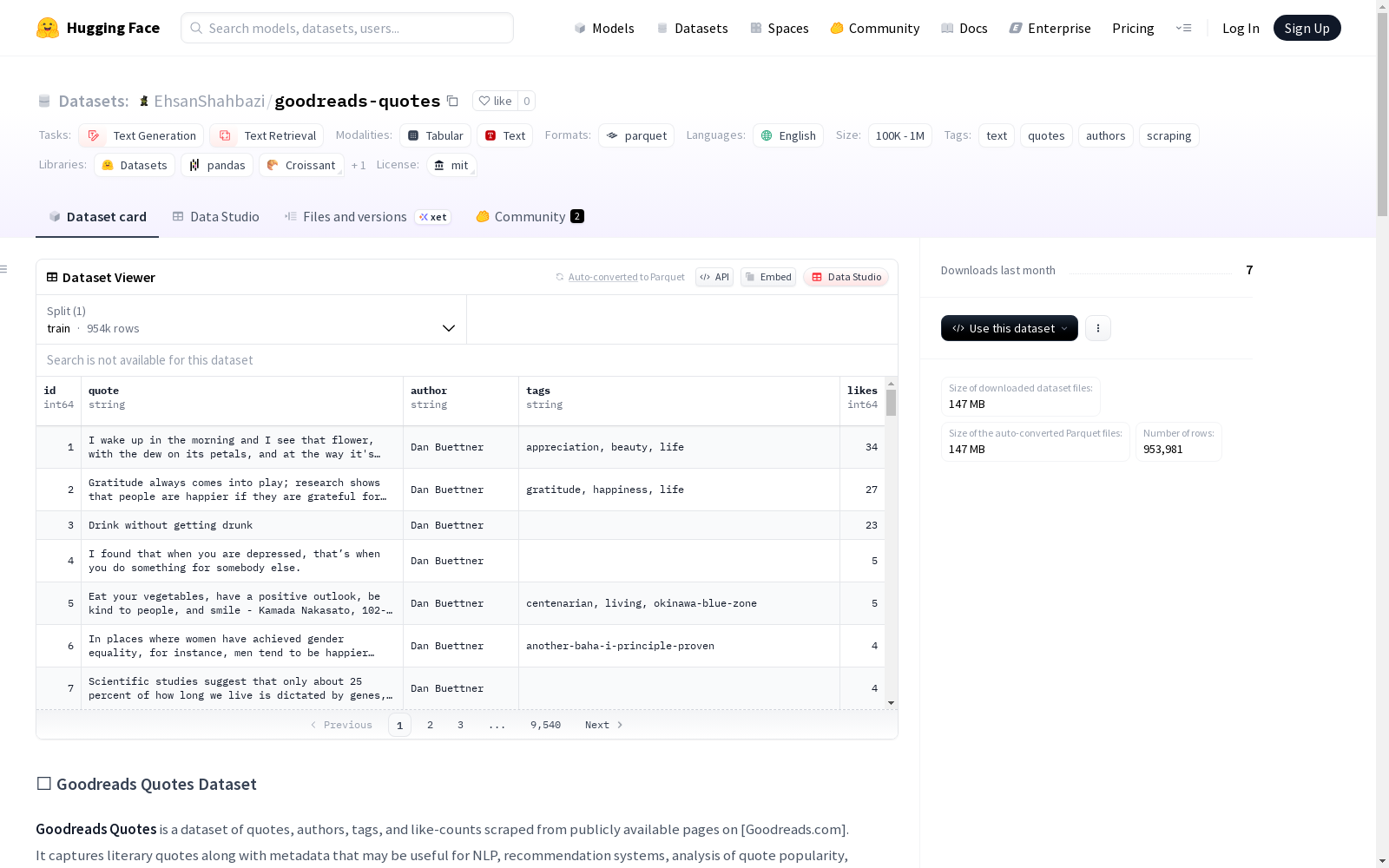Go to the Community tab
Viewport: 1389px width, 868px height.
coord(530,217)
